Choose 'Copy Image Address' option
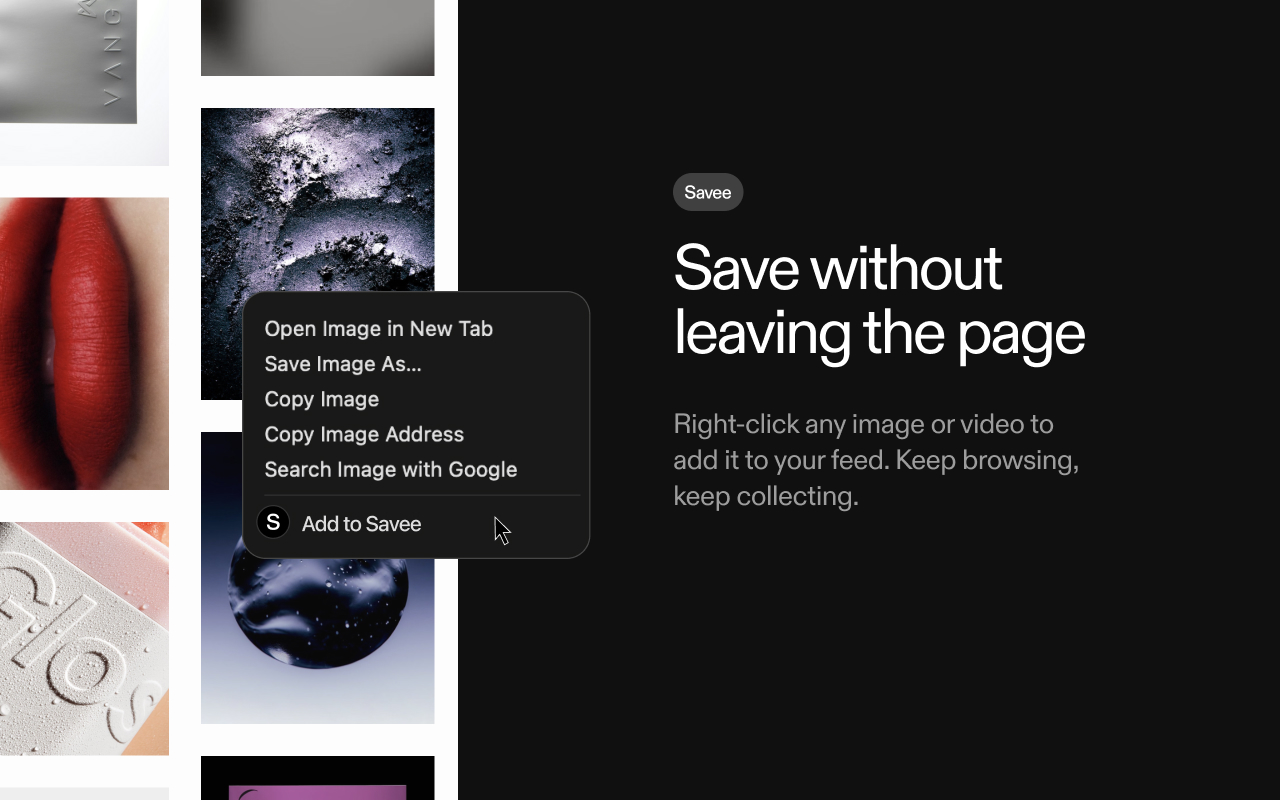 pyautogui.click(x=364, y=434)
